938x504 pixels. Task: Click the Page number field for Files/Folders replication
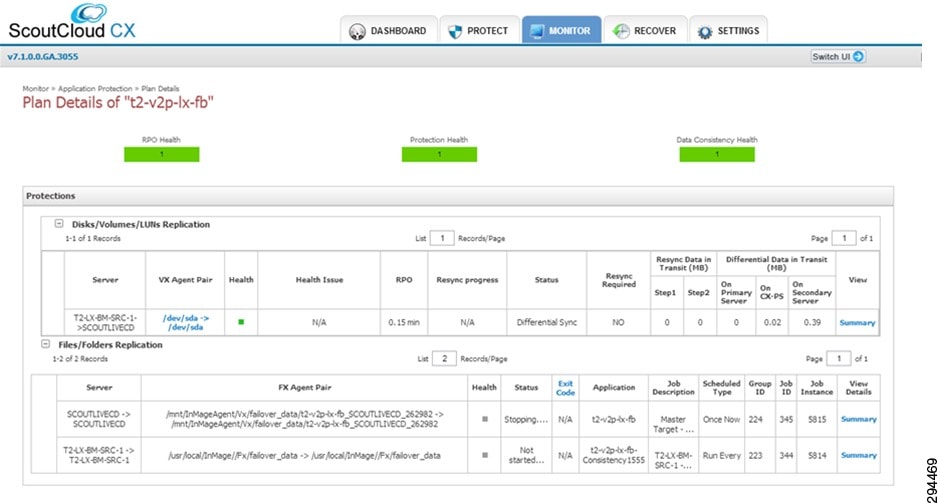[x=839, y=358]
